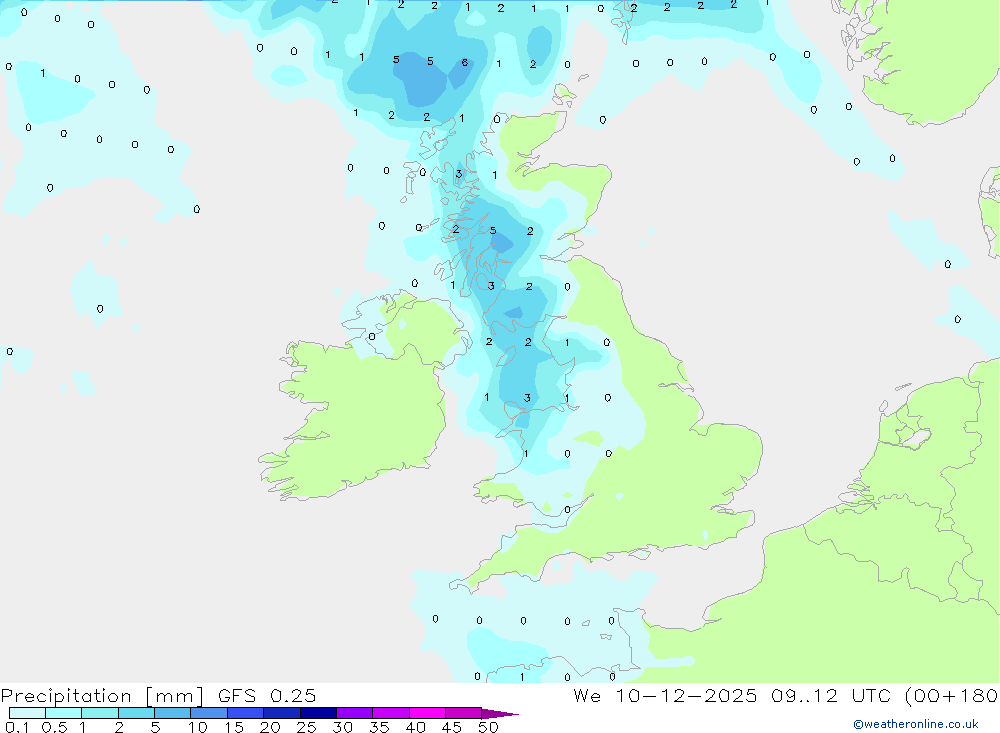Click the "(00+180" forecast offset text

951,696
